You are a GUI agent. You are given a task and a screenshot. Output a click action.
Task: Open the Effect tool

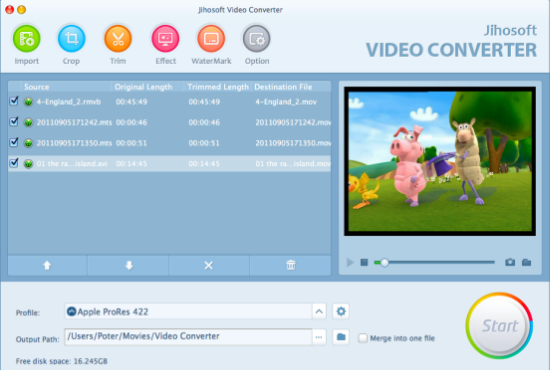[165, 39]
